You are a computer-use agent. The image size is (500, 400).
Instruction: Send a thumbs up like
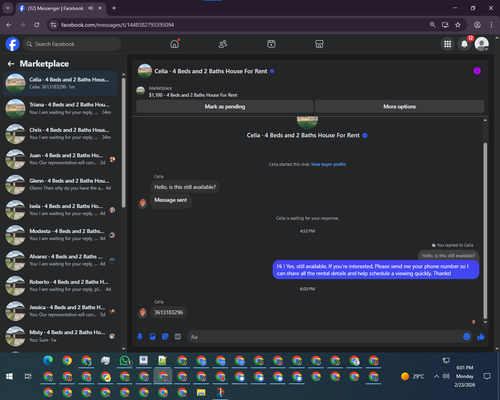point(481,337)
